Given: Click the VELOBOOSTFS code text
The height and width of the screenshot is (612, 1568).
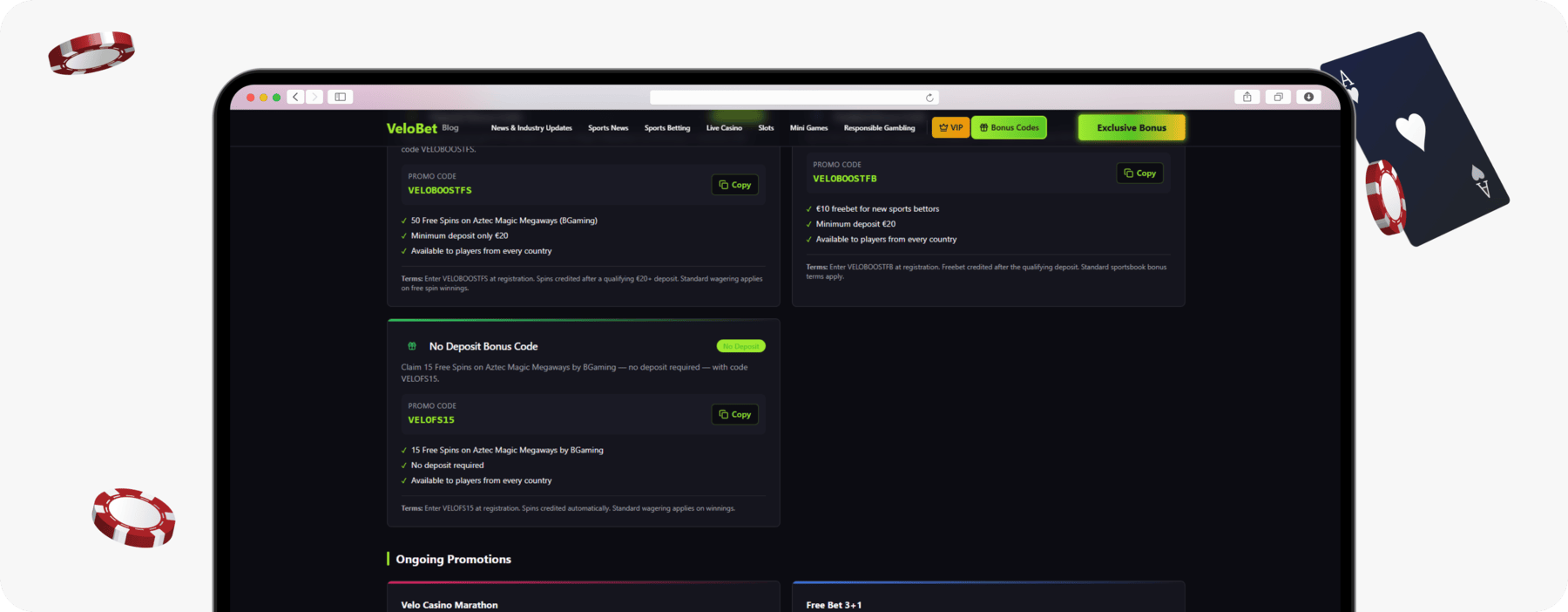Looking at the screenshot, I should click(x=440, y=190).
